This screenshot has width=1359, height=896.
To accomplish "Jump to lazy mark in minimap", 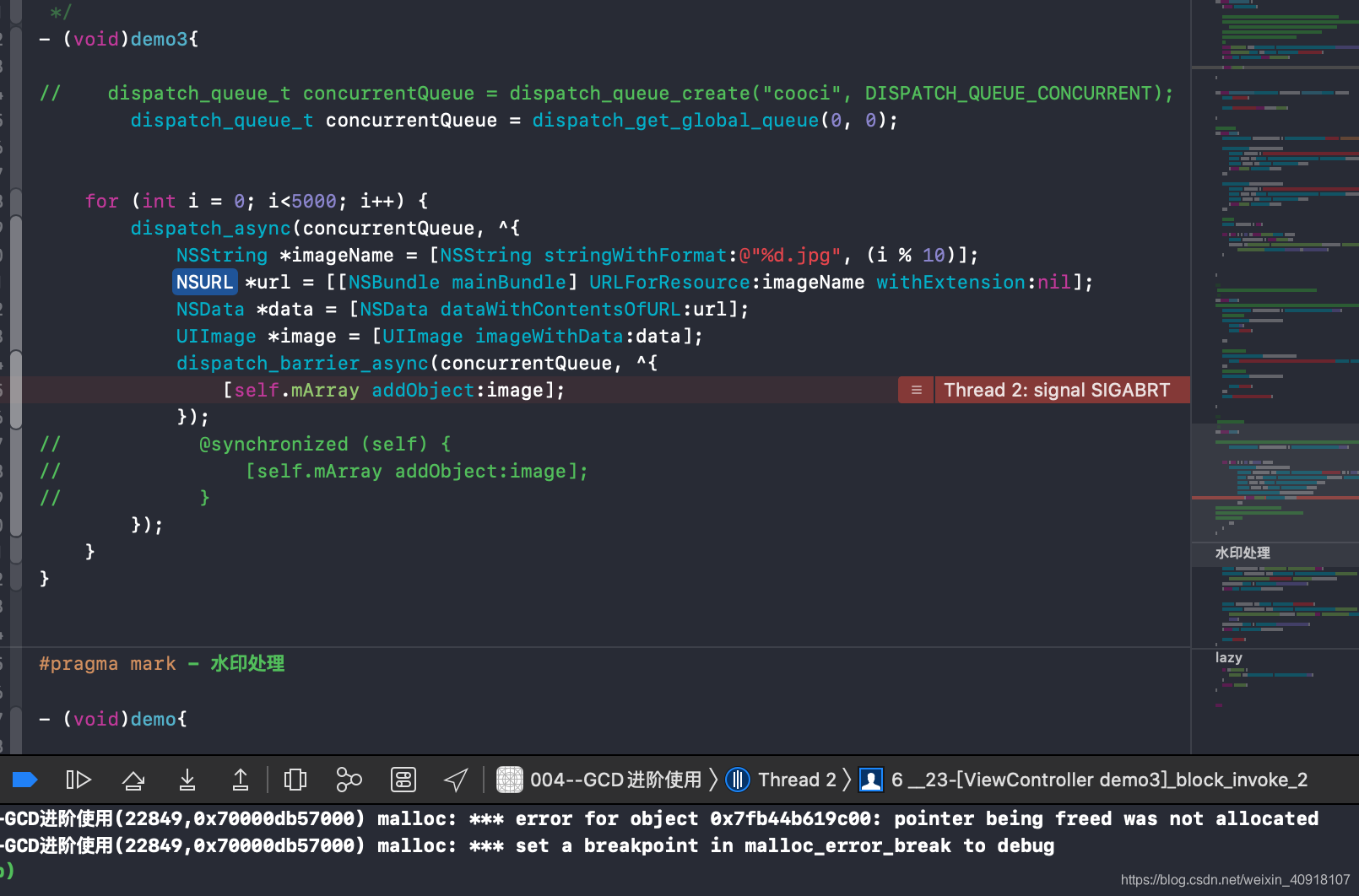I will tap(1229, 657).
